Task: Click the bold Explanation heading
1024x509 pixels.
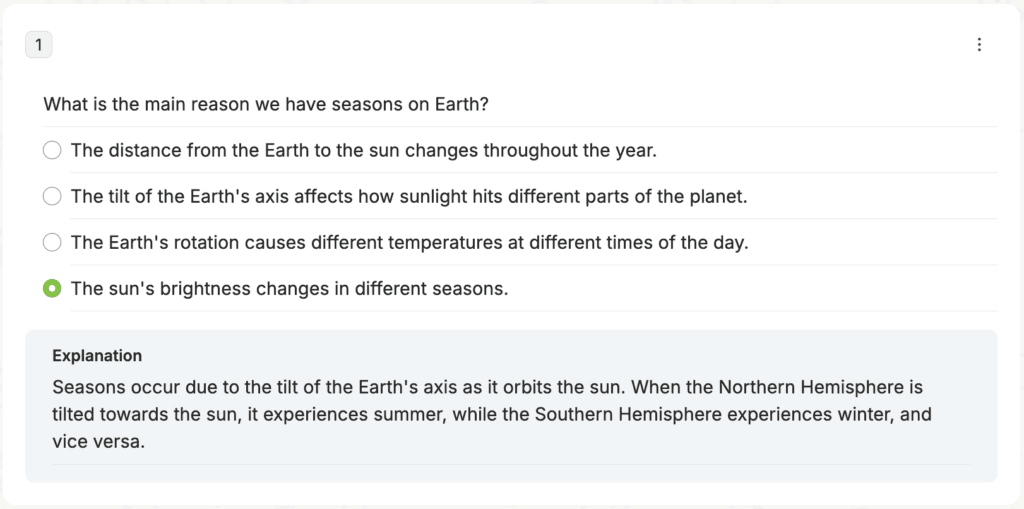Action: [97, 355]
